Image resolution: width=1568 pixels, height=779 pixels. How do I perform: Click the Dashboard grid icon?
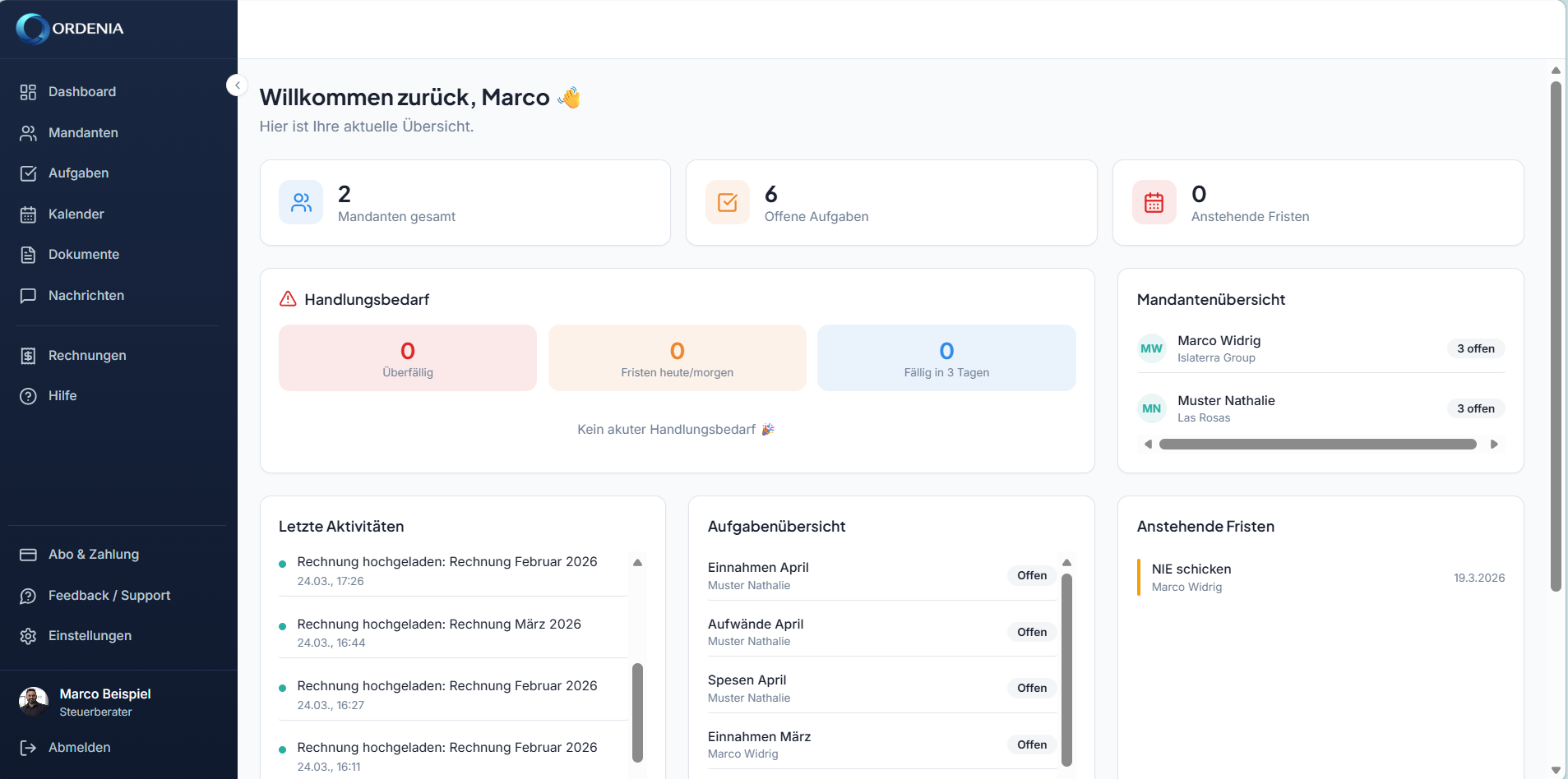point(28,92)
